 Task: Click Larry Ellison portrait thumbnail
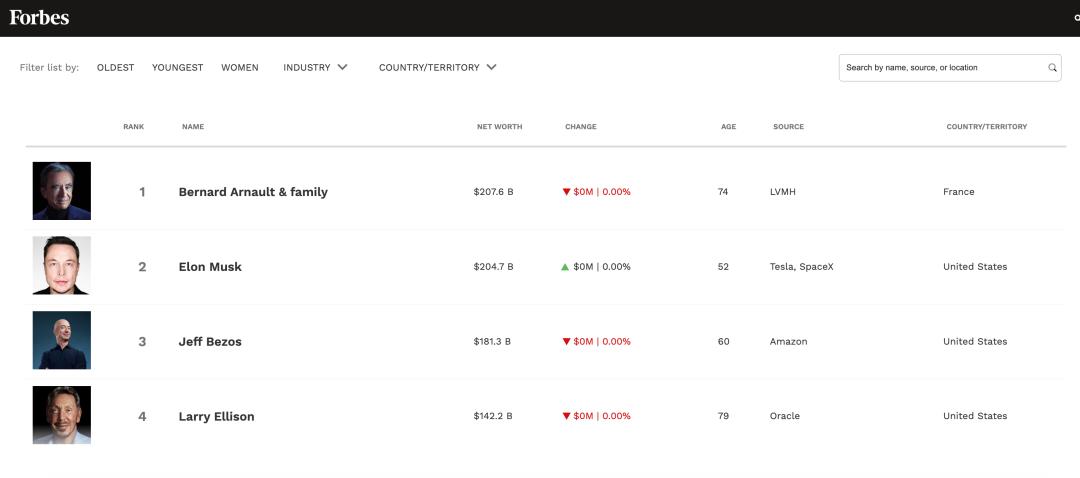tap(61, 415)
